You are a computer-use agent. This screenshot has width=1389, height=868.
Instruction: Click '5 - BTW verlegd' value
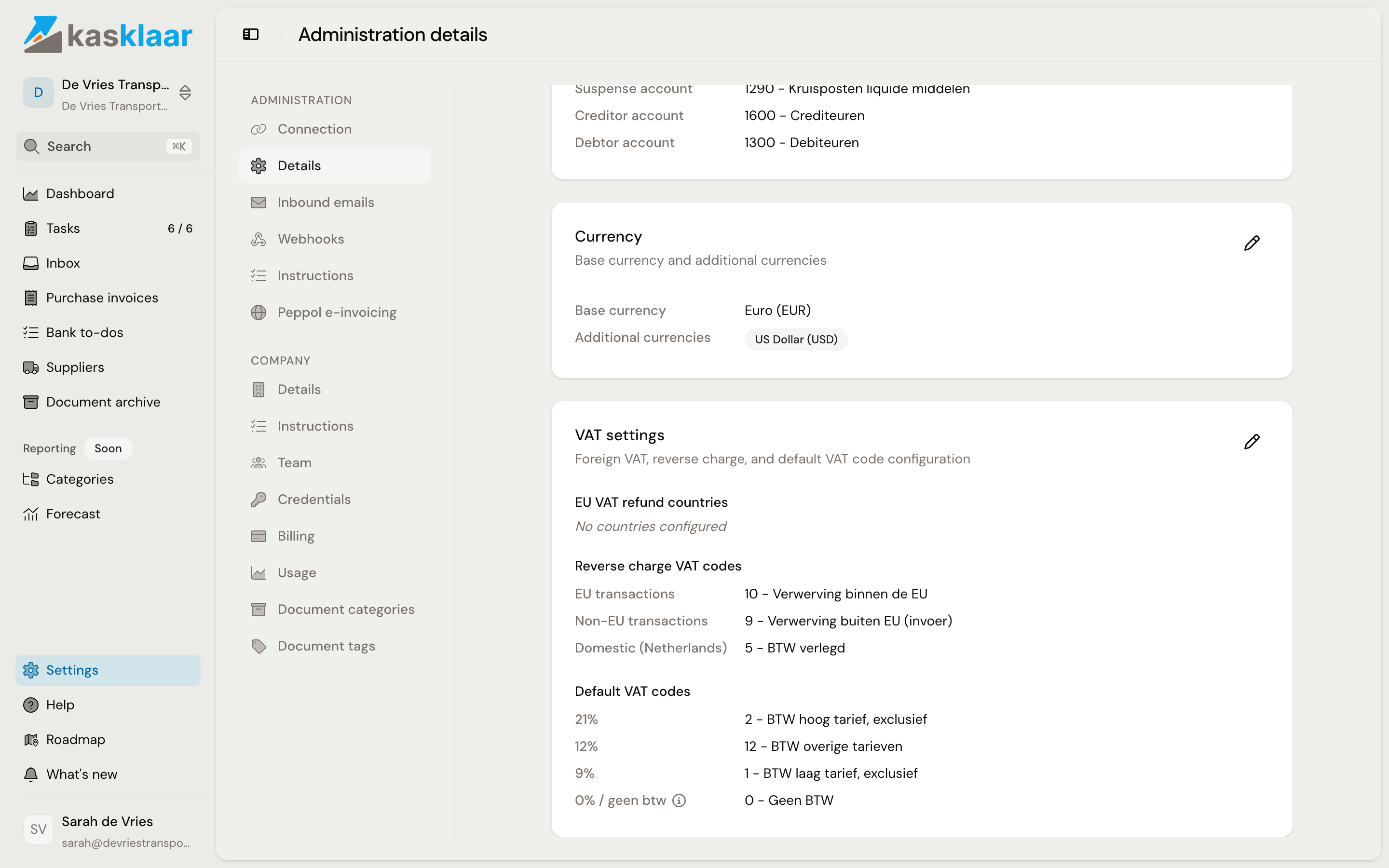click(x=794, y=648)
